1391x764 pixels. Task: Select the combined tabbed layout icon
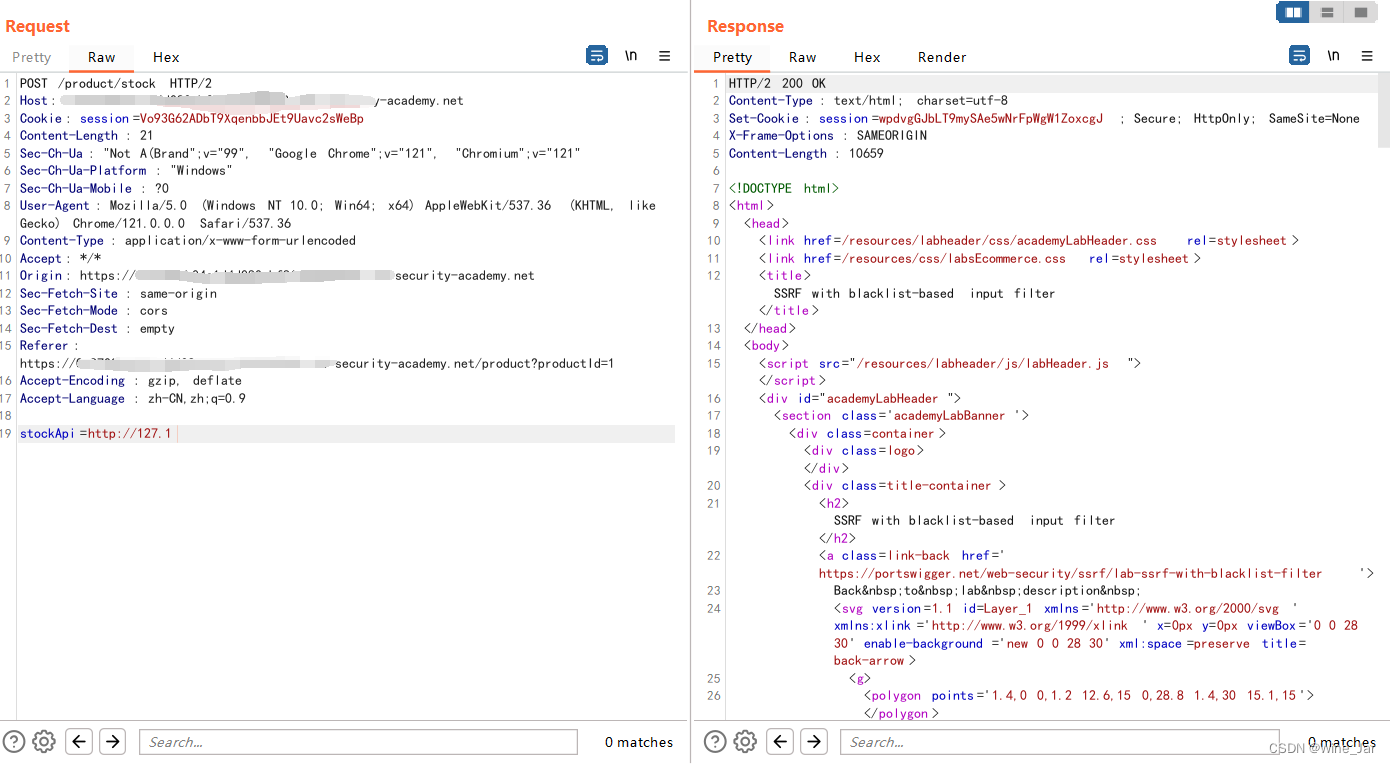1360,12
